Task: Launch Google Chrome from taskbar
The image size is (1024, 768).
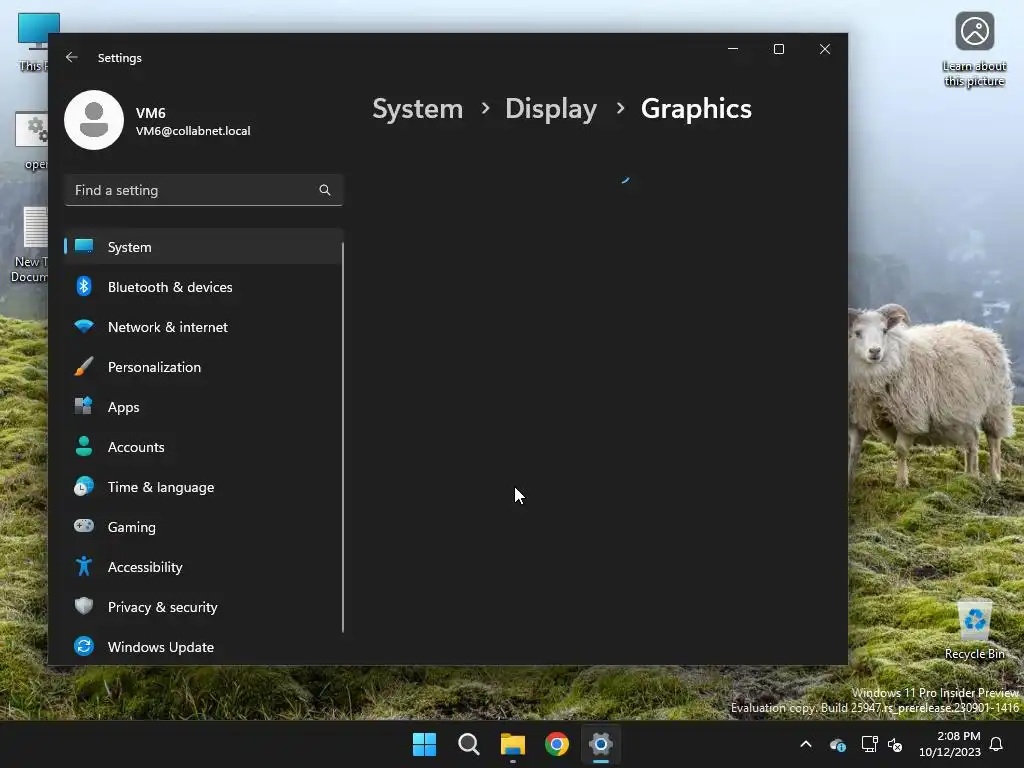Action: point(557,744)
